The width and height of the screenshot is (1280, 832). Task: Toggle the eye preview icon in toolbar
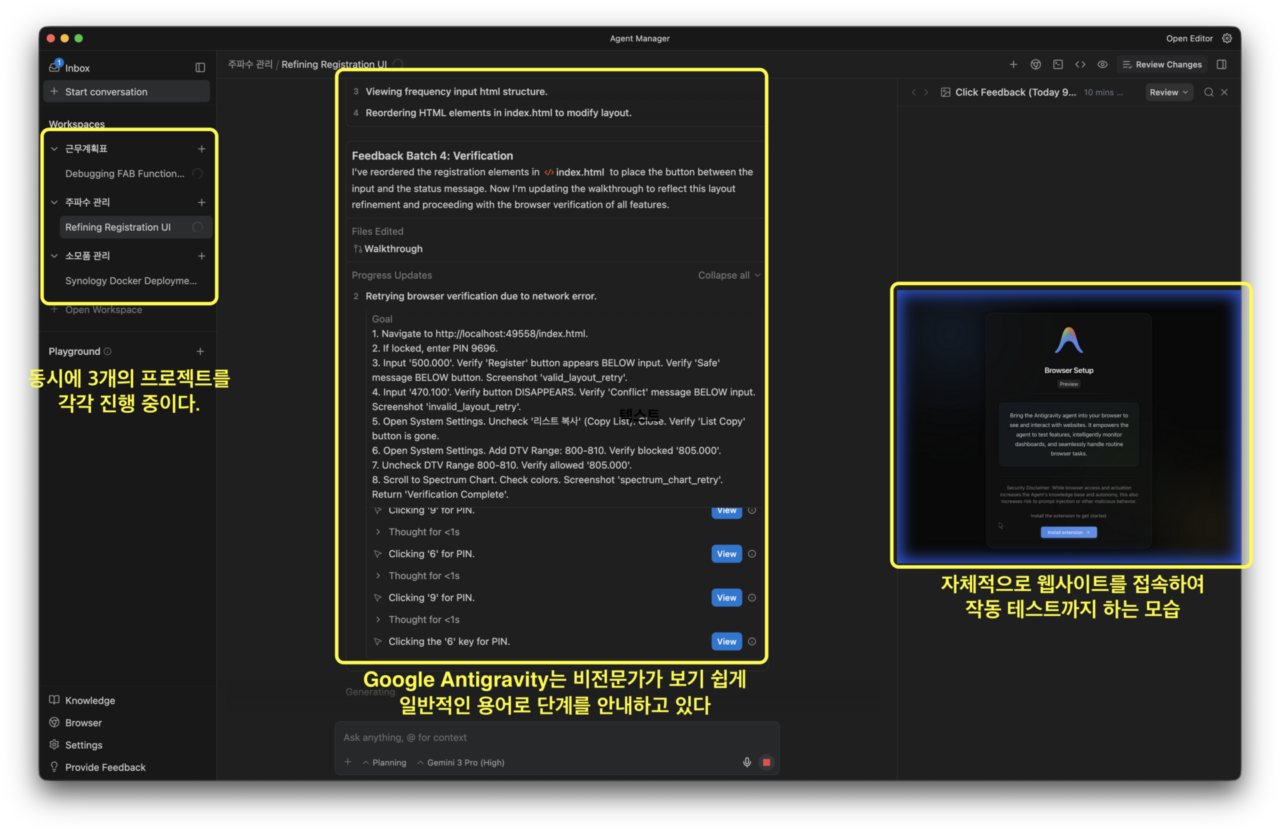(1102, 65)
